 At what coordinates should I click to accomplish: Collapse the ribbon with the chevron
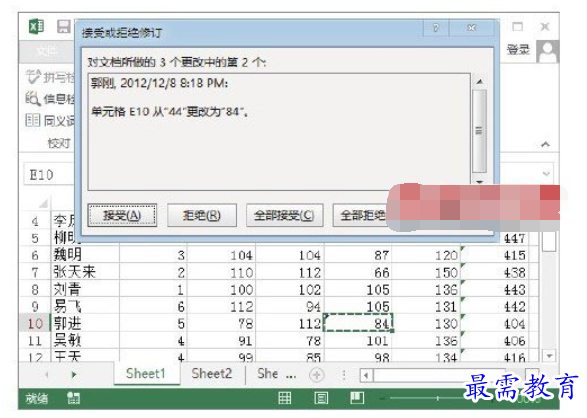(x=545, y=144)
